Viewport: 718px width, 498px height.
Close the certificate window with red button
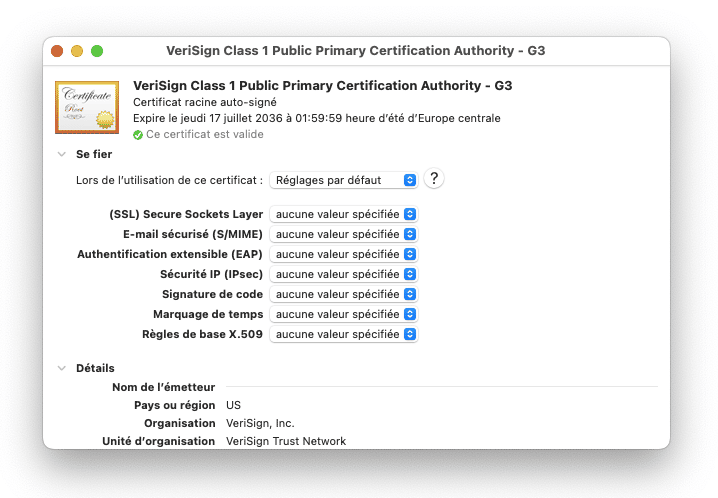[57, 51]
